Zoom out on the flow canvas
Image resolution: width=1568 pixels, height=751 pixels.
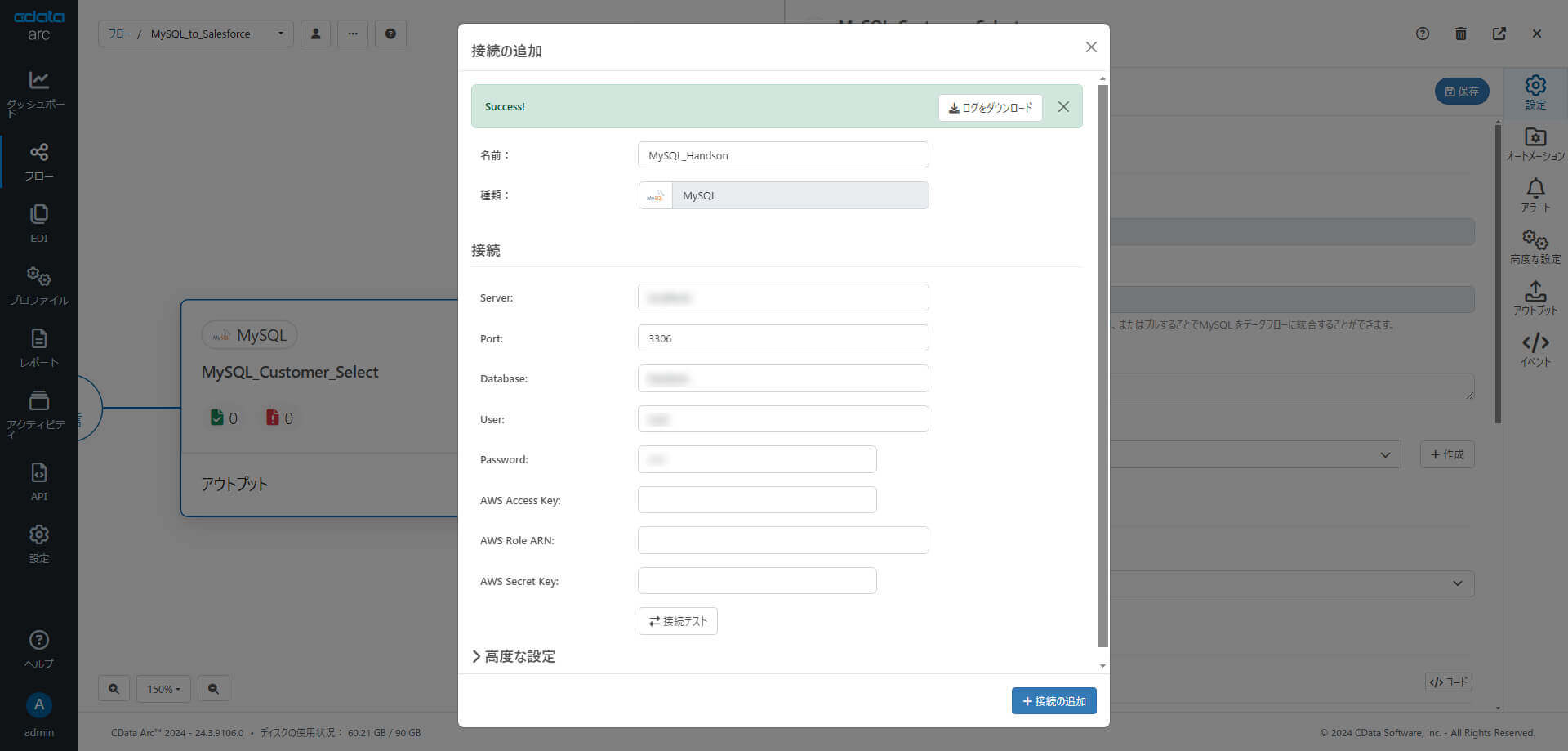click(x=213, y=689)
